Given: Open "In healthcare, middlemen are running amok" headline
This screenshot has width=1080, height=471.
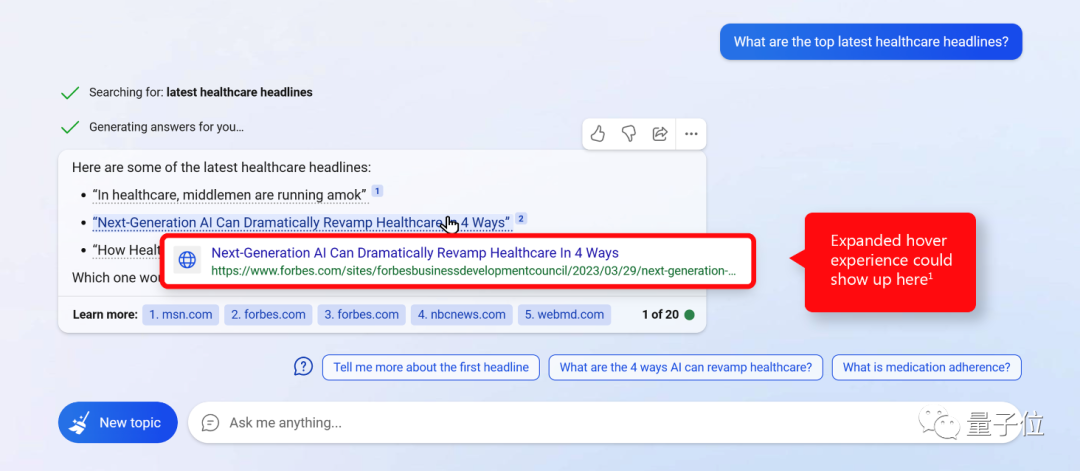Looking at the screenshot, I should (231, 196).
